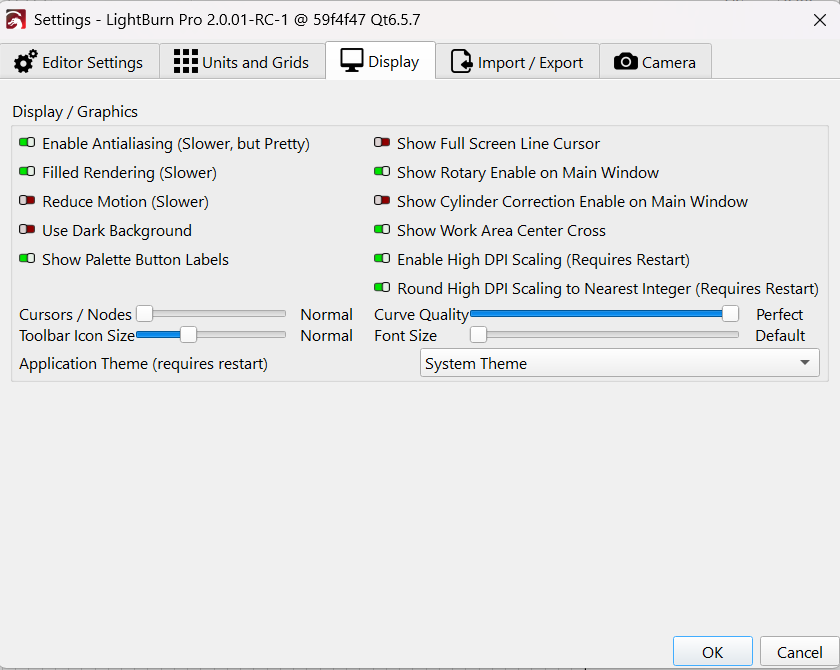840x670 pixels.
Task: Click the Font Size slider handle
Action: point(478,335)
